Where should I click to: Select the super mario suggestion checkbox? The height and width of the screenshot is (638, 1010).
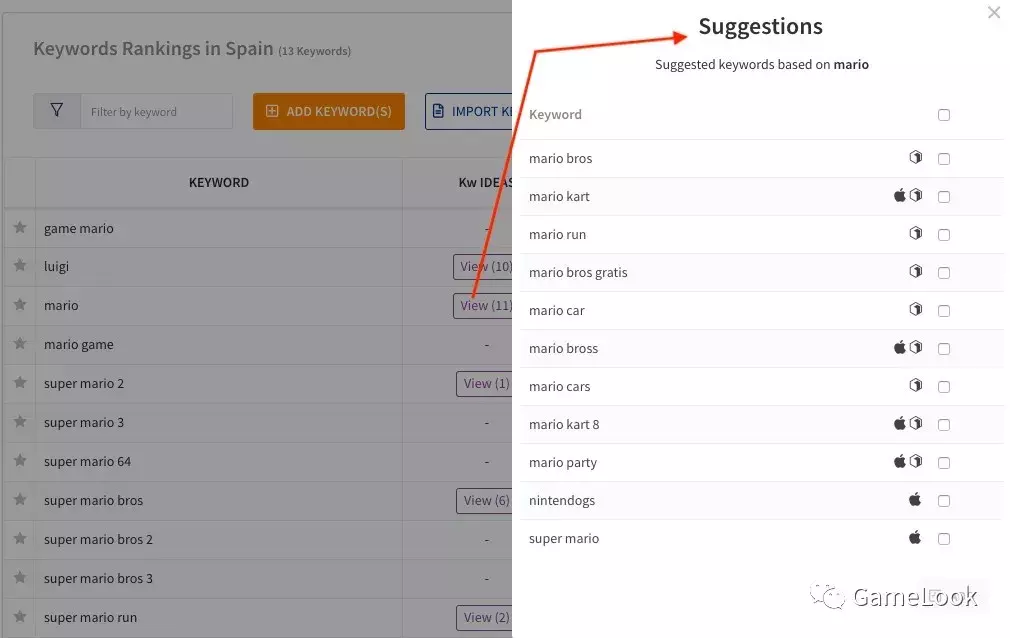click(944, 539)
